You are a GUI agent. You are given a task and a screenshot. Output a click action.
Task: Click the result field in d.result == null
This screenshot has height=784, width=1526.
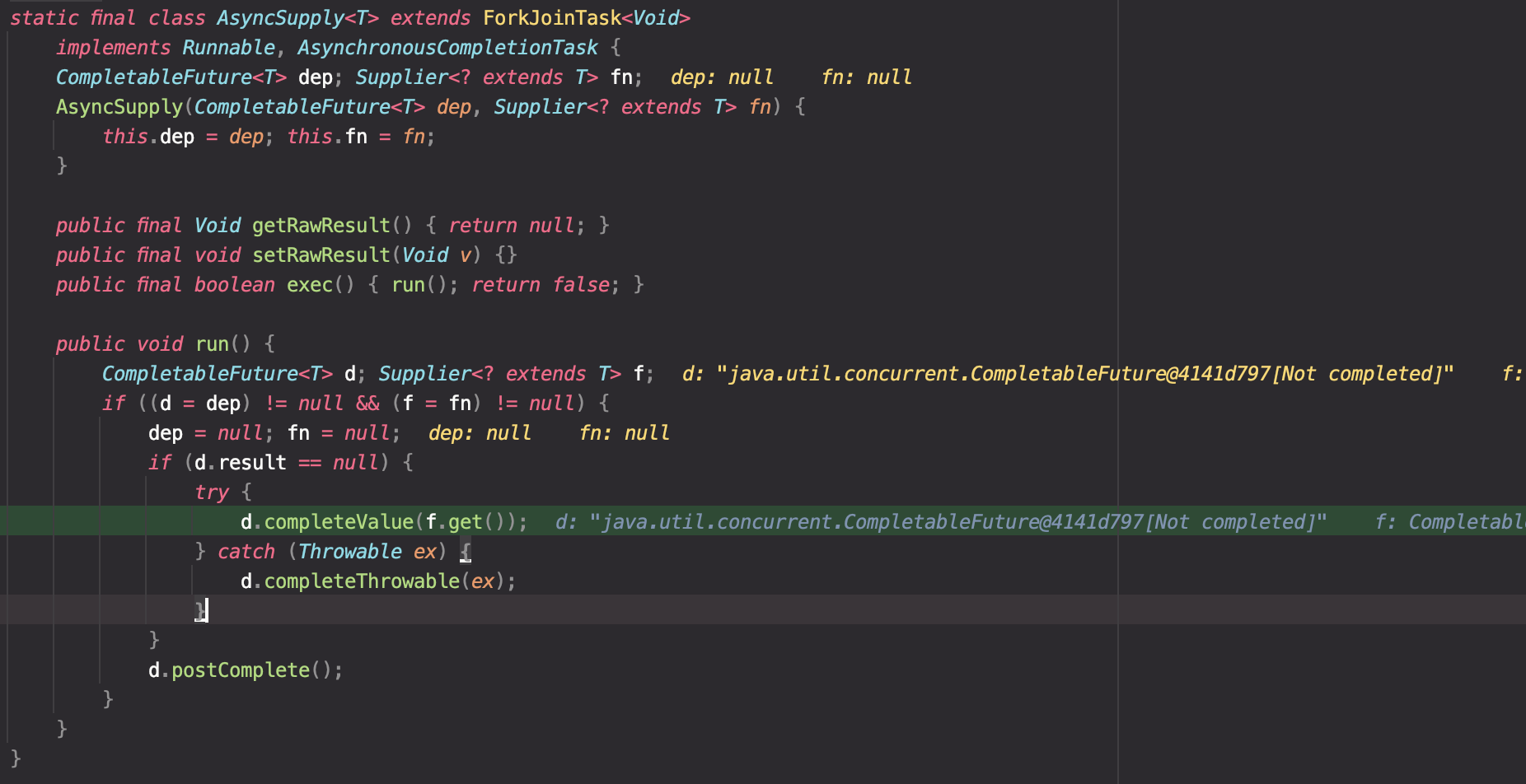[x=252, y=463]
